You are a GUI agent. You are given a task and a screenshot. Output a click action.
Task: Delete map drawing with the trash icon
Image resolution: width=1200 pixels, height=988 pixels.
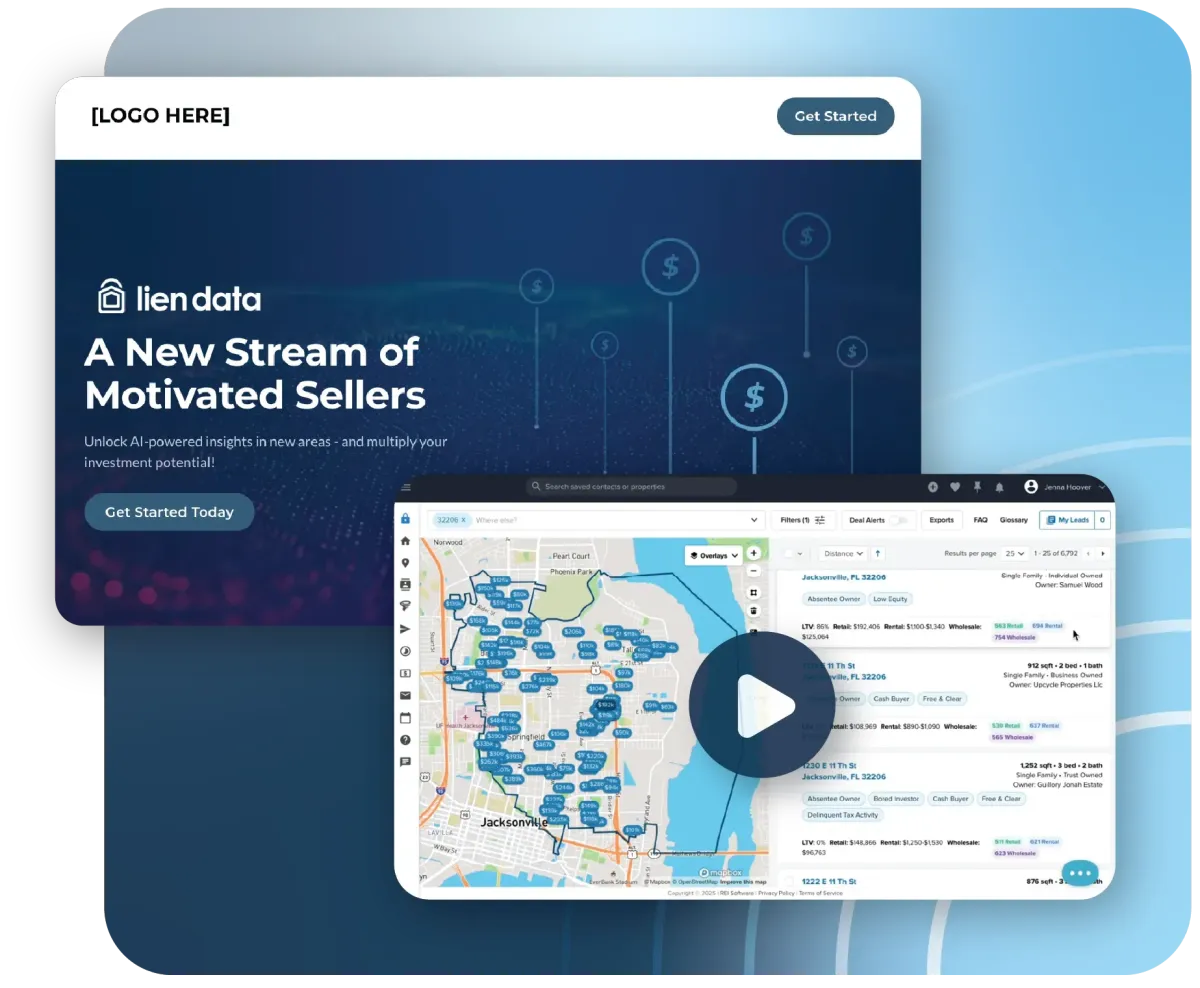pyautogui.click(x=753, y=610)
